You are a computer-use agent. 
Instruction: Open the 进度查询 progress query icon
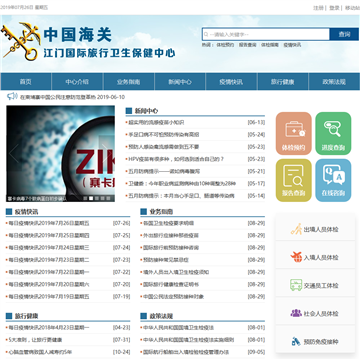(333, 133)
